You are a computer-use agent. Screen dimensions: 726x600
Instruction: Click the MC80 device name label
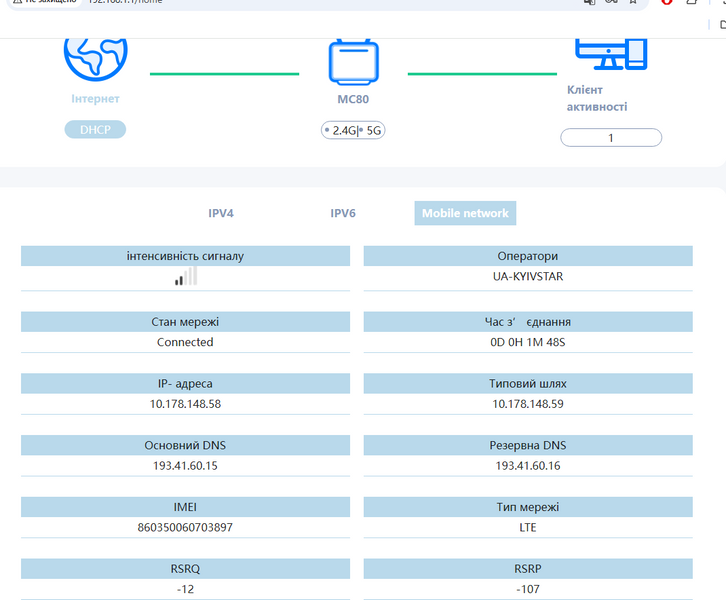coord(353,99)
